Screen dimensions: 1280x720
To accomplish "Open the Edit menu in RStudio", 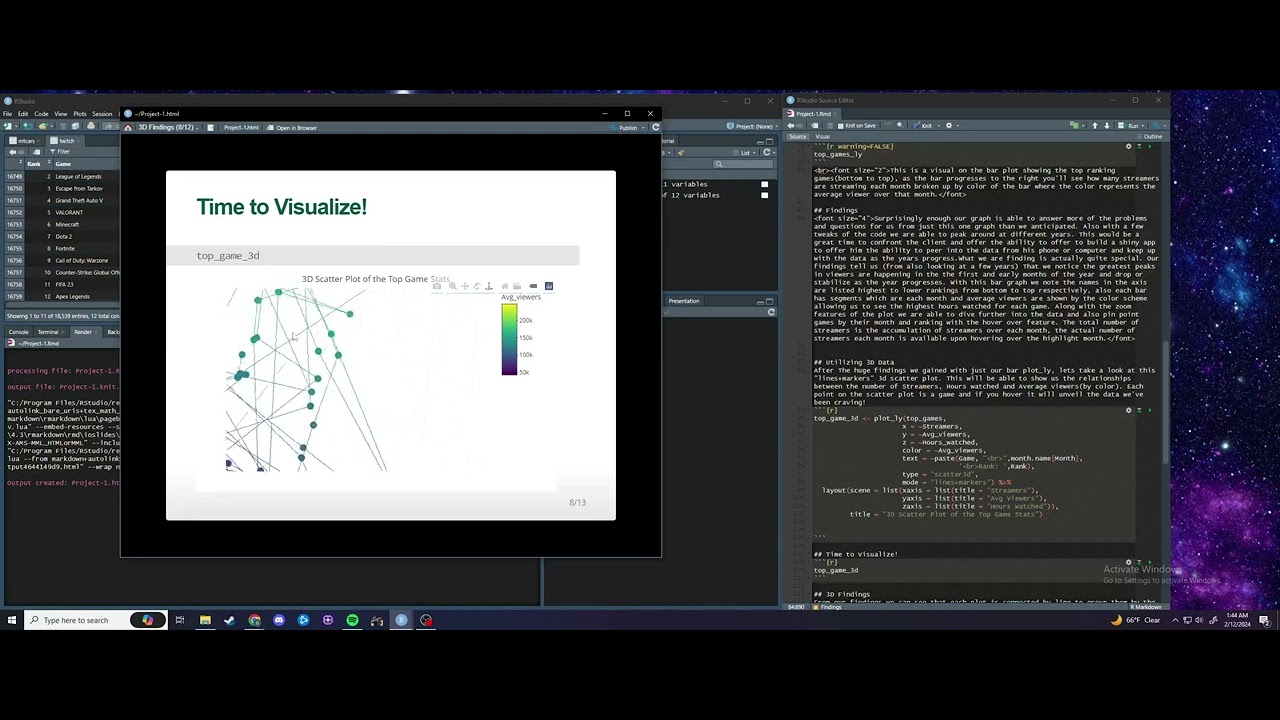I will coord(23,114).
